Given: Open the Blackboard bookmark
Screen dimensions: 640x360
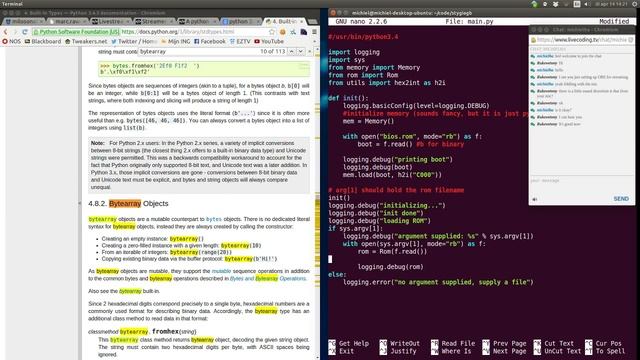Looking at the screenshot, I should [x=43, y=41].
